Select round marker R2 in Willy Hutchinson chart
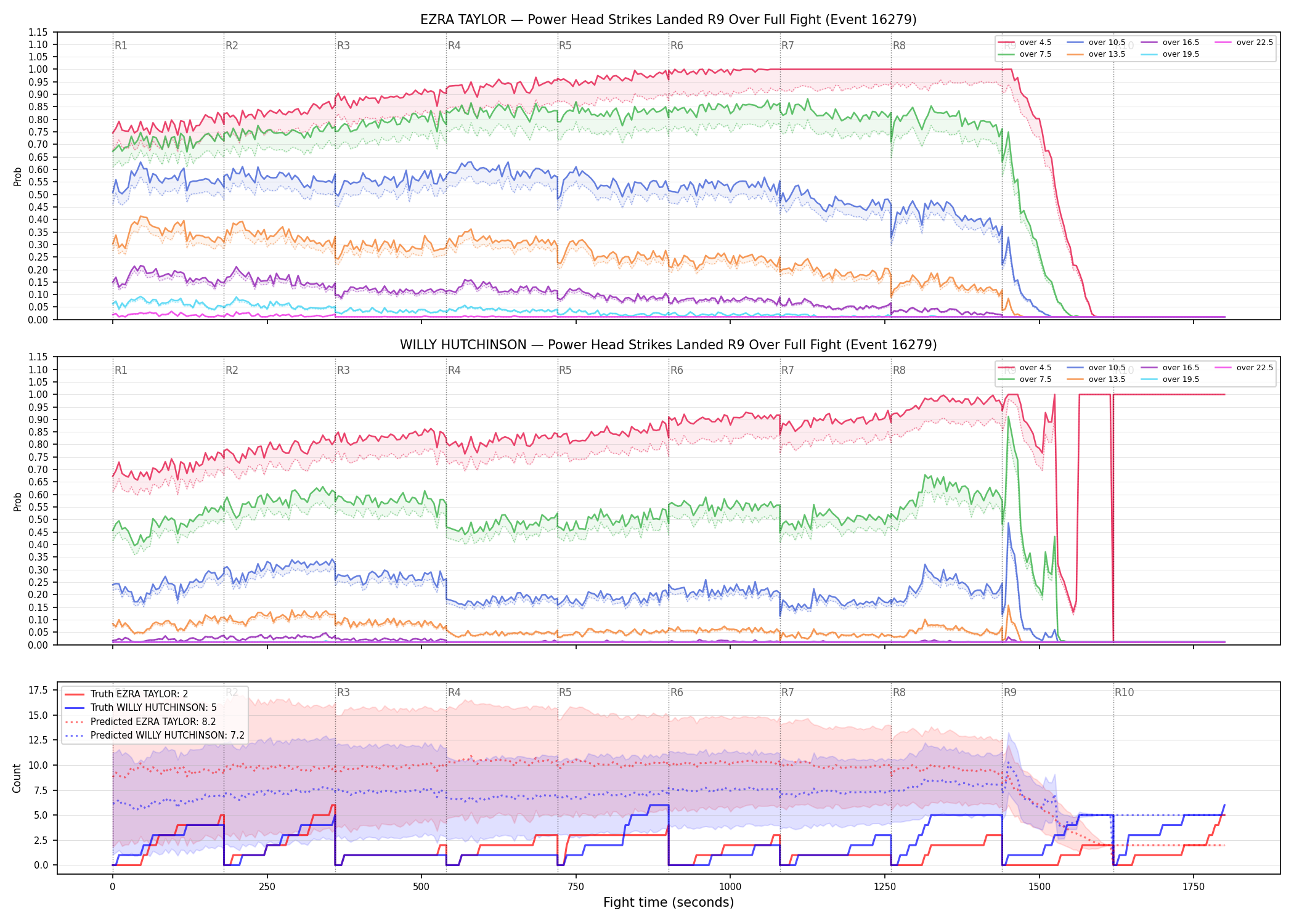1294x924 pixels. (232, 370)
